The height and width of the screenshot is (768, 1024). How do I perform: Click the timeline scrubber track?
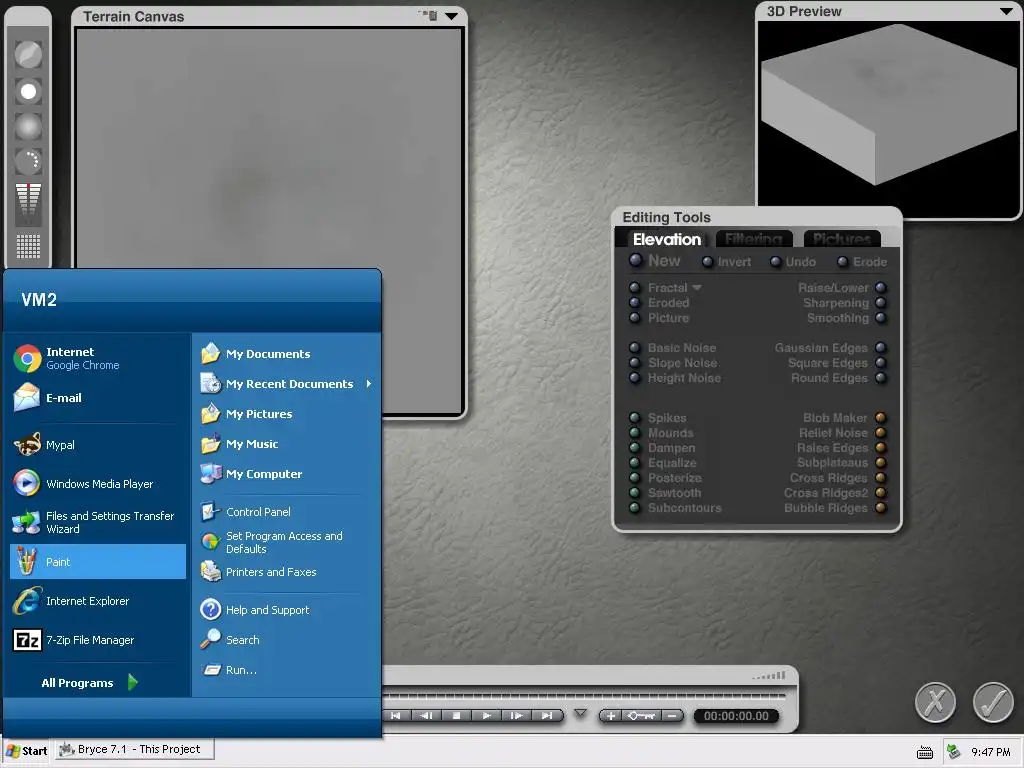point(584,695)
